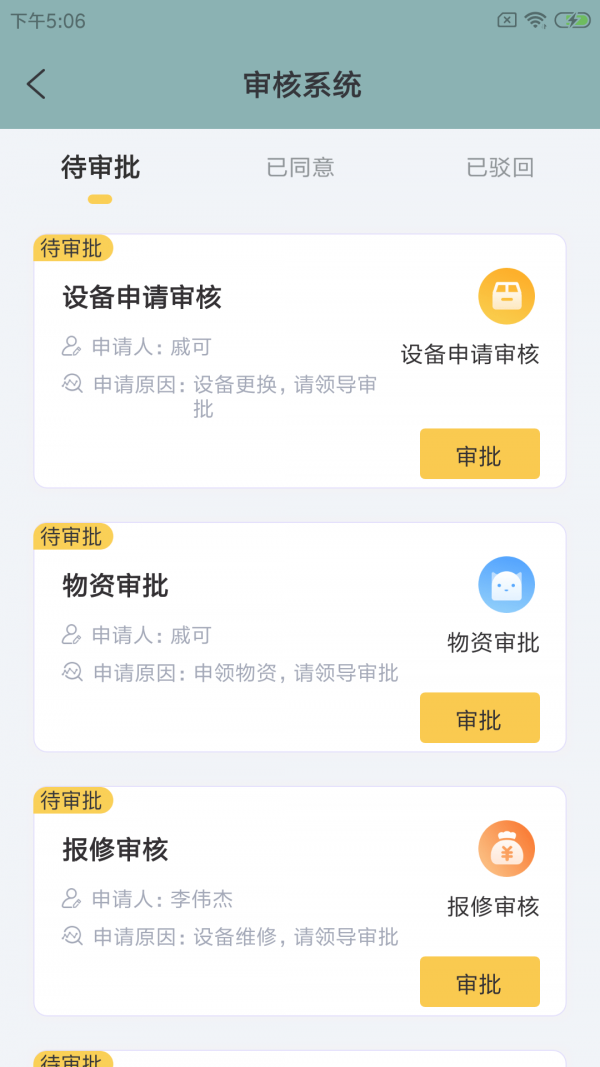Select the 待审批 badge on the first card

click(72, 249)
